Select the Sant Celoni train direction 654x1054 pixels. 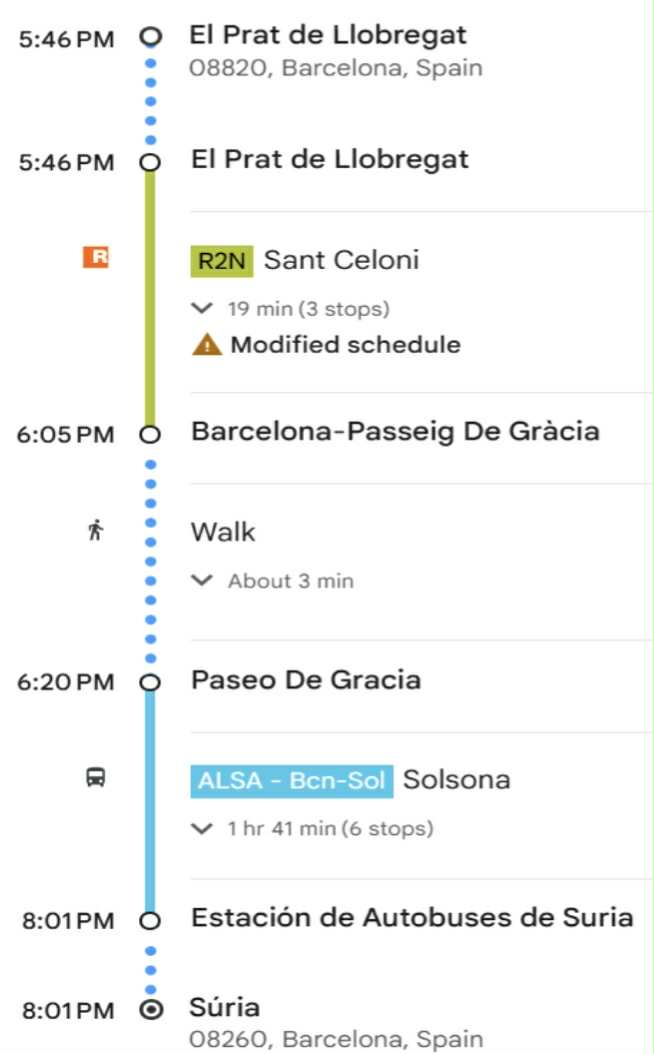[341, 261]
